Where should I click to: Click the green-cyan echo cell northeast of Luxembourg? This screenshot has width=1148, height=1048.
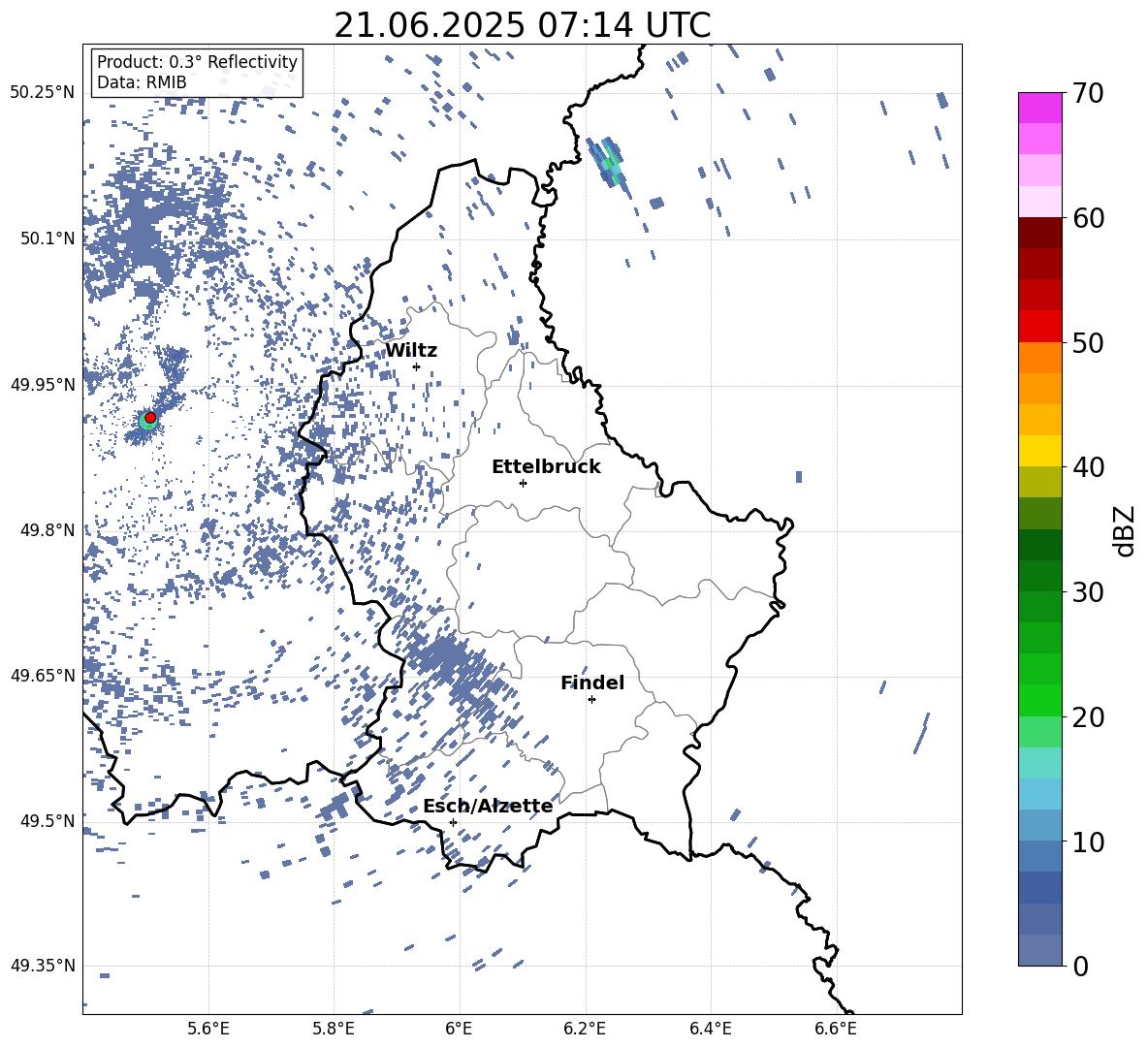609,166
